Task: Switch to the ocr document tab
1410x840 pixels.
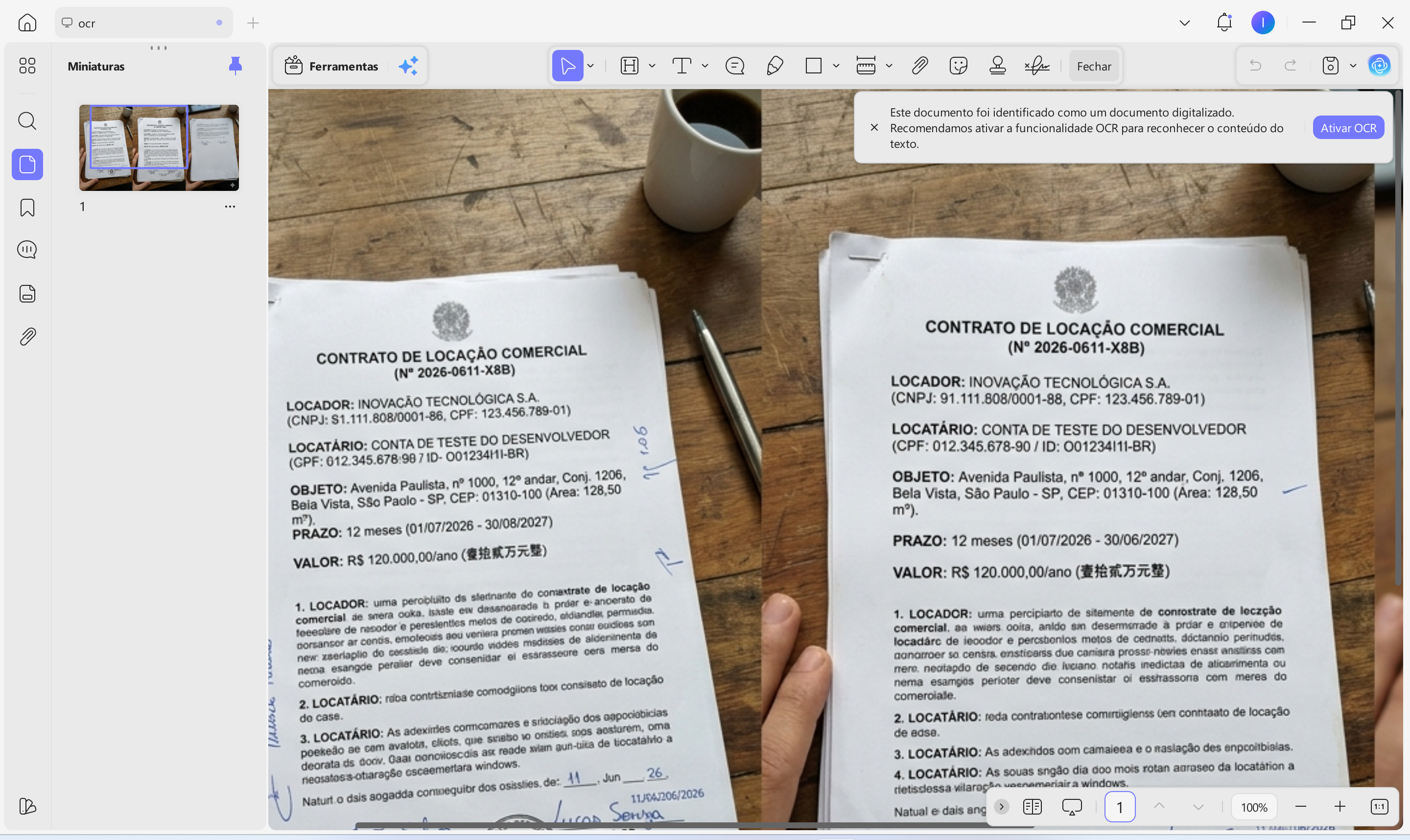Action: coord(144,23)
